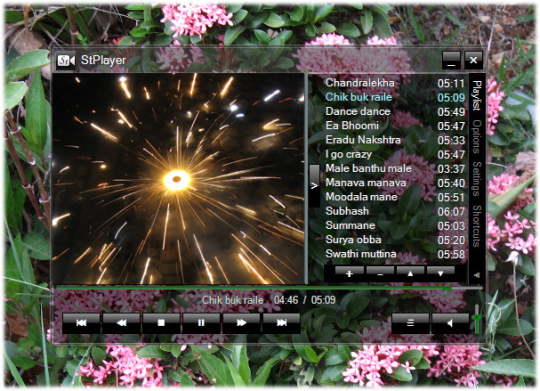The width and height of the screenshot is (540, 391).
Task: Switch to the Shortcuts tab
Action: [477, 226]
